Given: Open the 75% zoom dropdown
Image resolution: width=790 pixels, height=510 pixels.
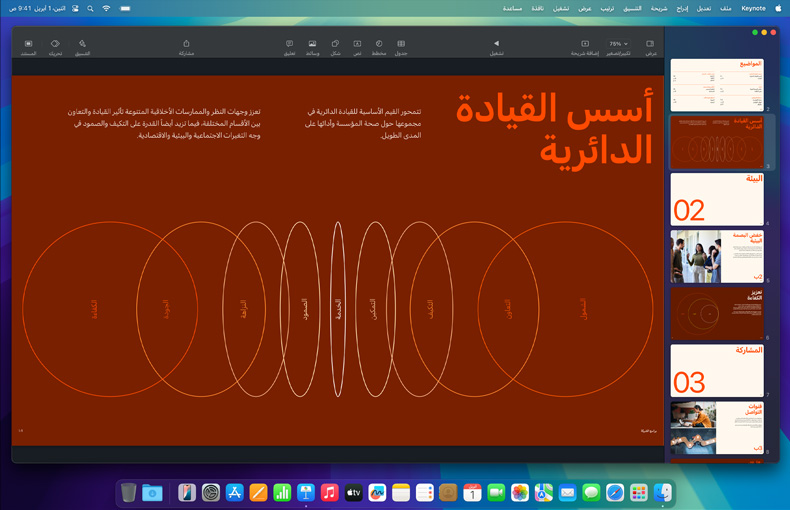Looking at the screenshot, I should point(619,44).
